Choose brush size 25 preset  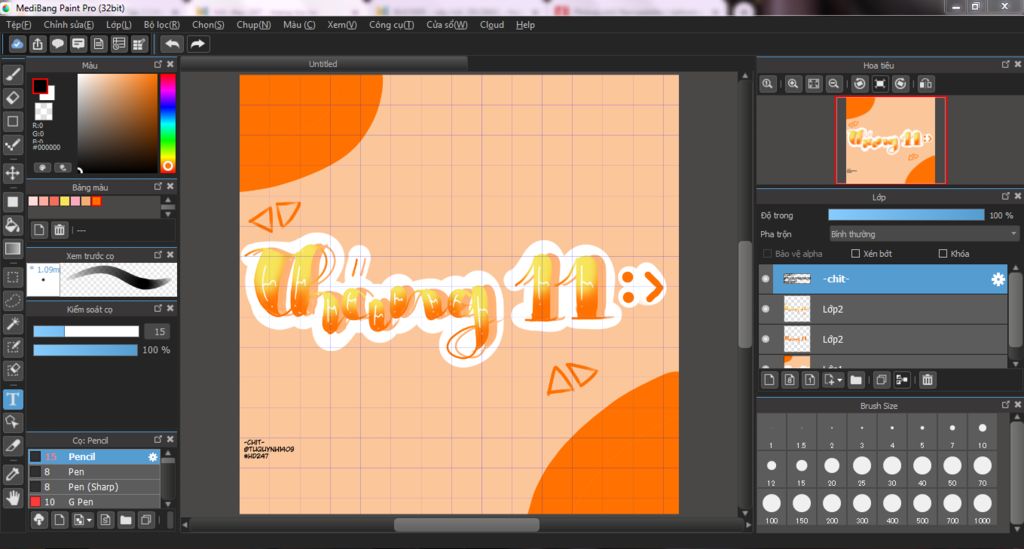[861, 470]
